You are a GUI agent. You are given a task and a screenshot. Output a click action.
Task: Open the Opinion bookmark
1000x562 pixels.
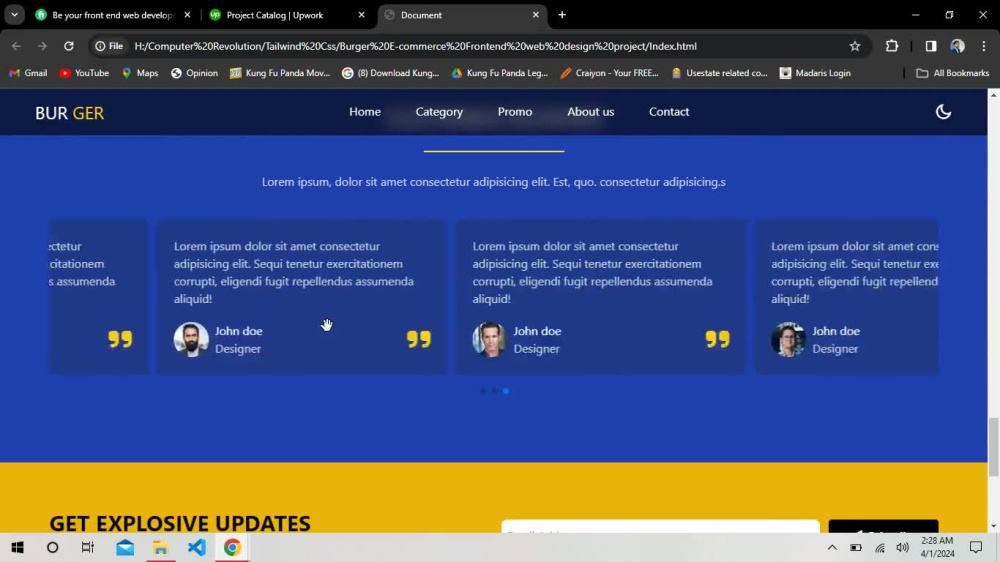195,73
